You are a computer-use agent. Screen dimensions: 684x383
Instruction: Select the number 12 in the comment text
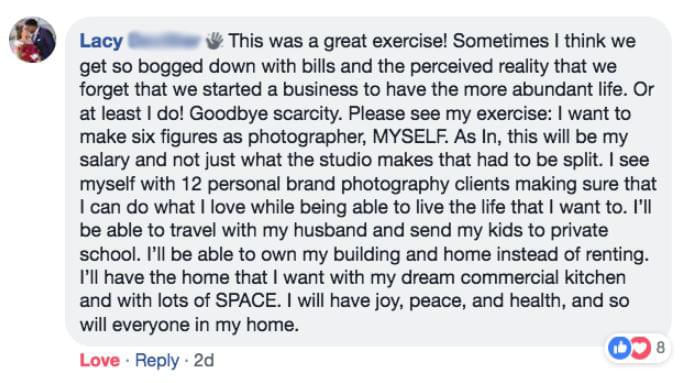[x=192, y=184]
